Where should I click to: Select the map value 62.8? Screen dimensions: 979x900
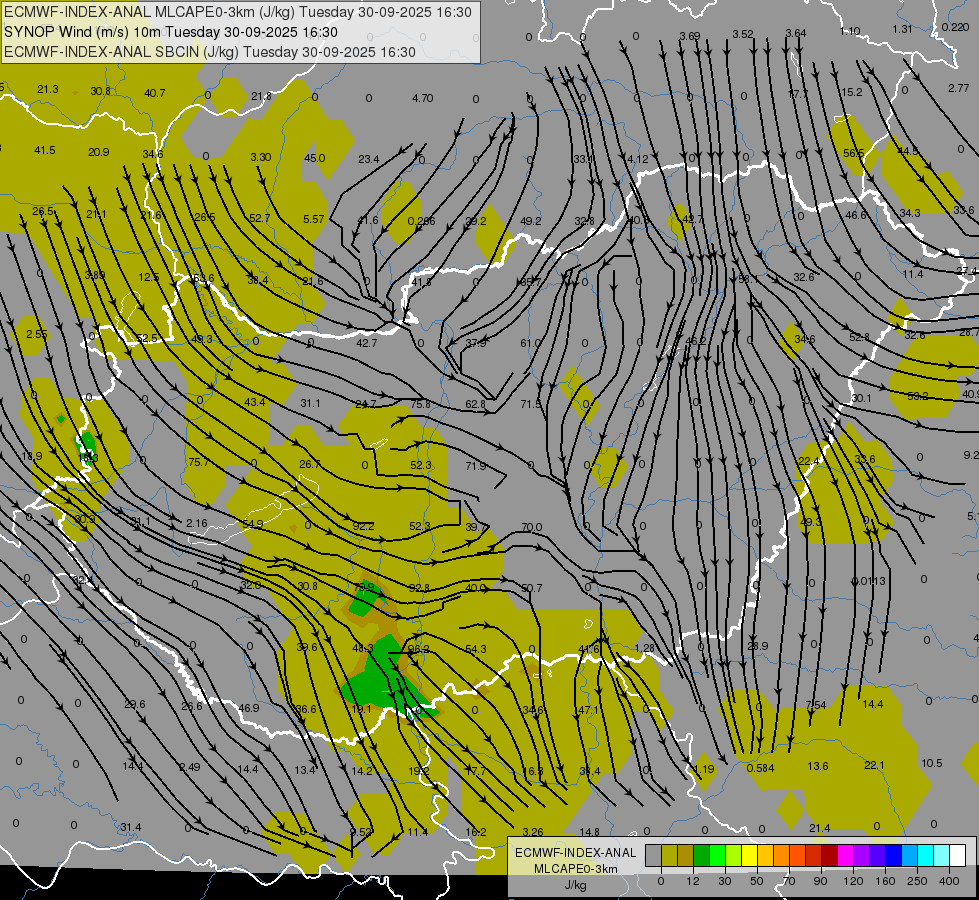(x=476, y=404)
